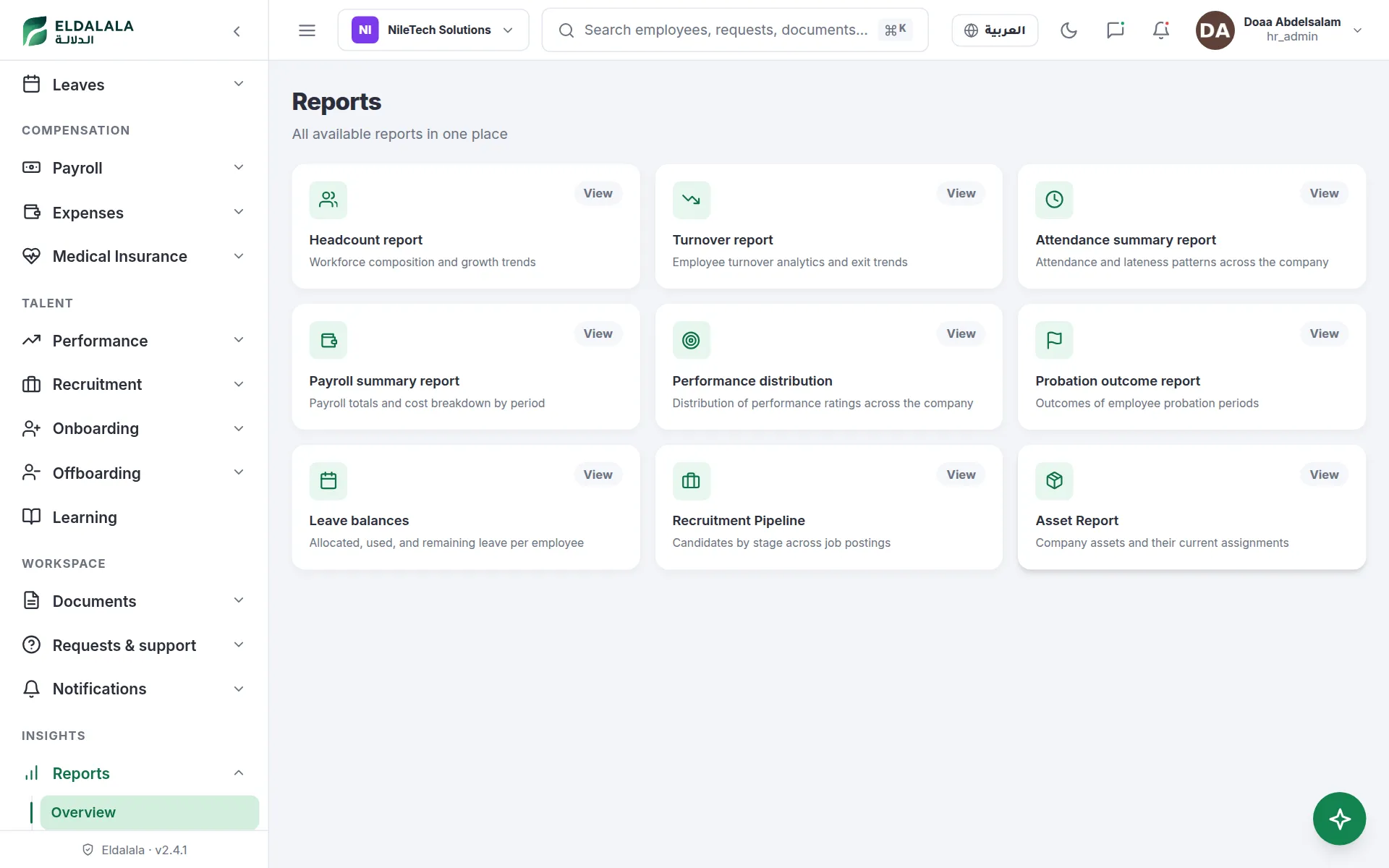Collapse the sidebar using the back chevron
This screenshot has width=1389, height=868.
tap(237, 31)
